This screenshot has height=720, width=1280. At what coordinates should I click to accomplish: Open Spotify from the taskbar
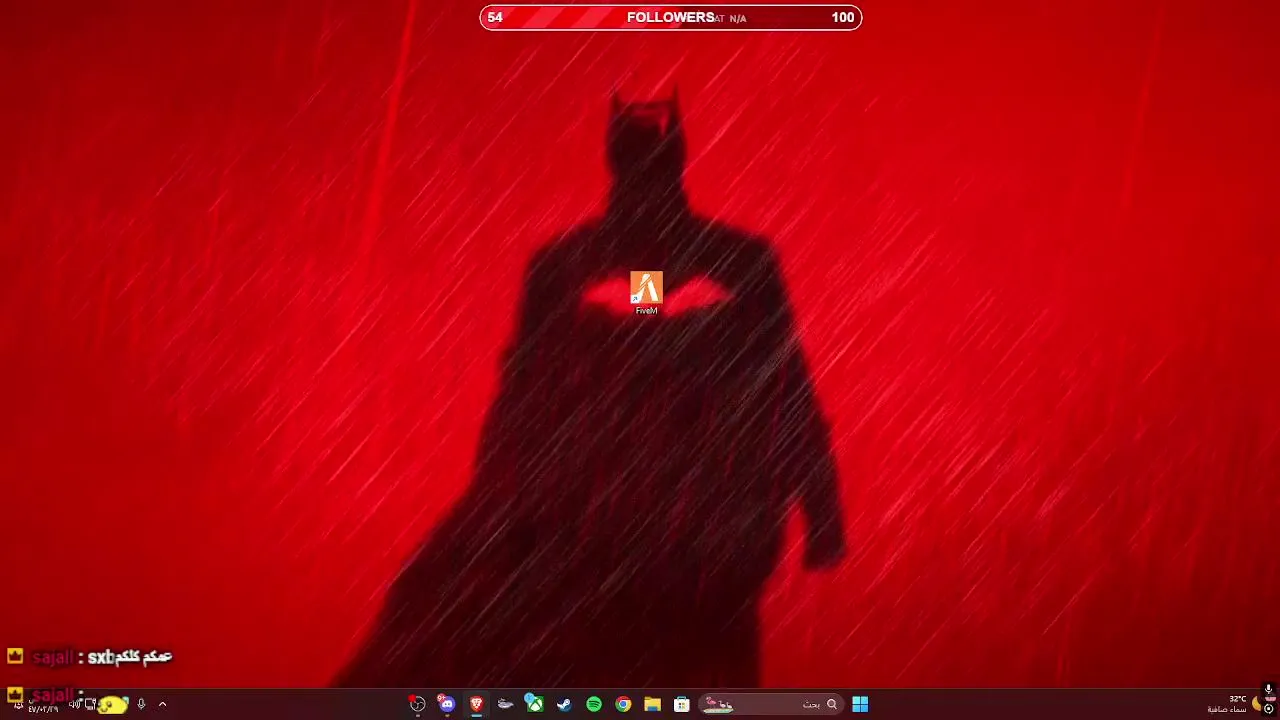[594, 704]
